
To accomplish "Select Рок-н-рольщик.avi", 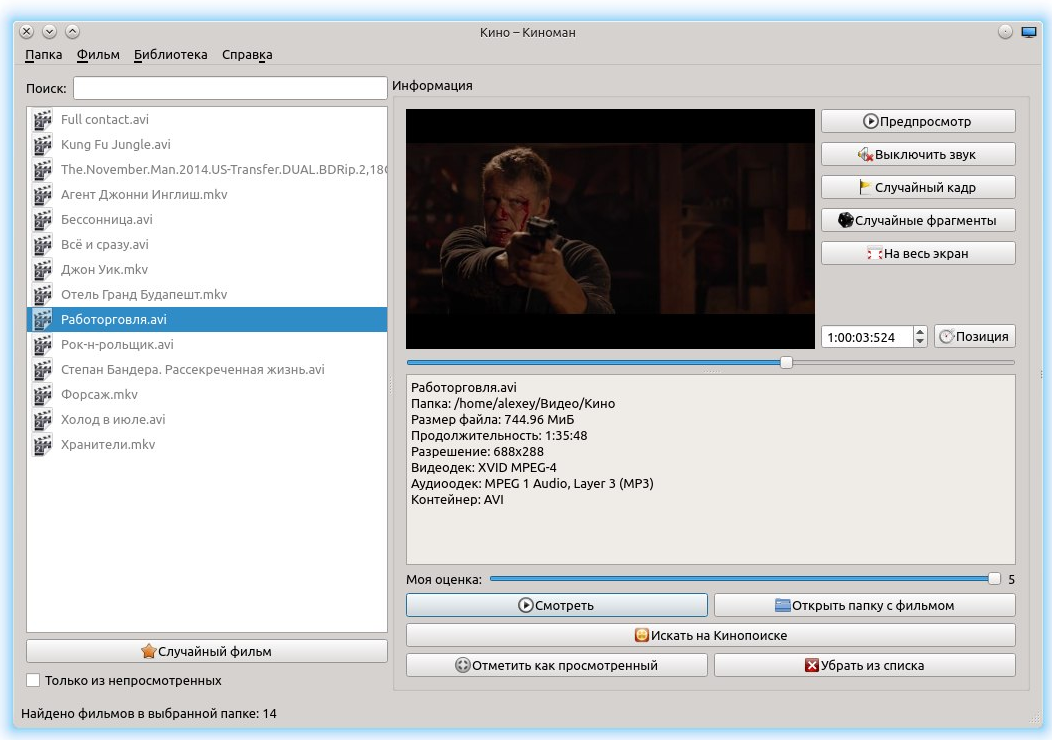I will coord(207,344).
